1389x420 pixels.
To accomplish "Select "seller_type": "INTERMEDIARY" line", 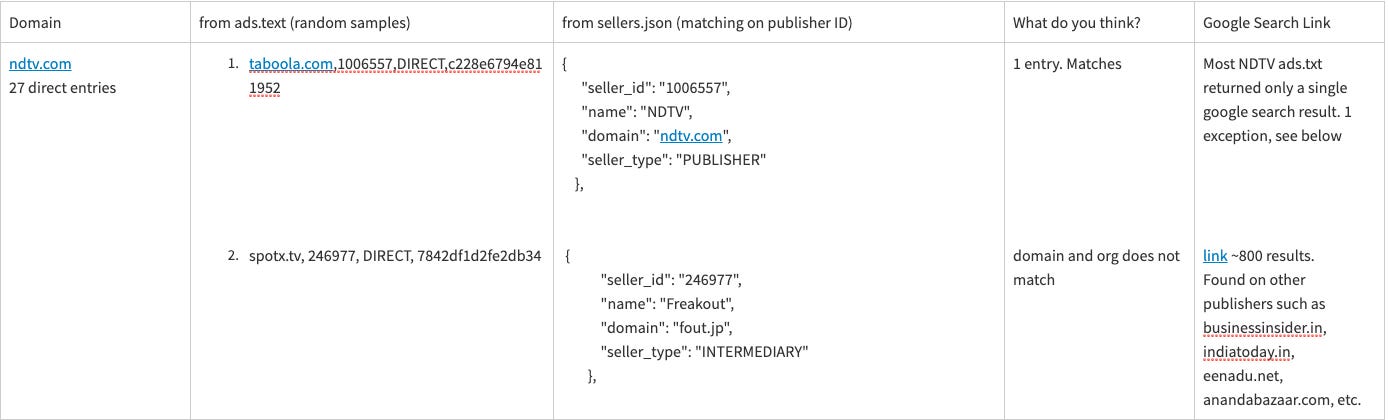I will point(703,352).
